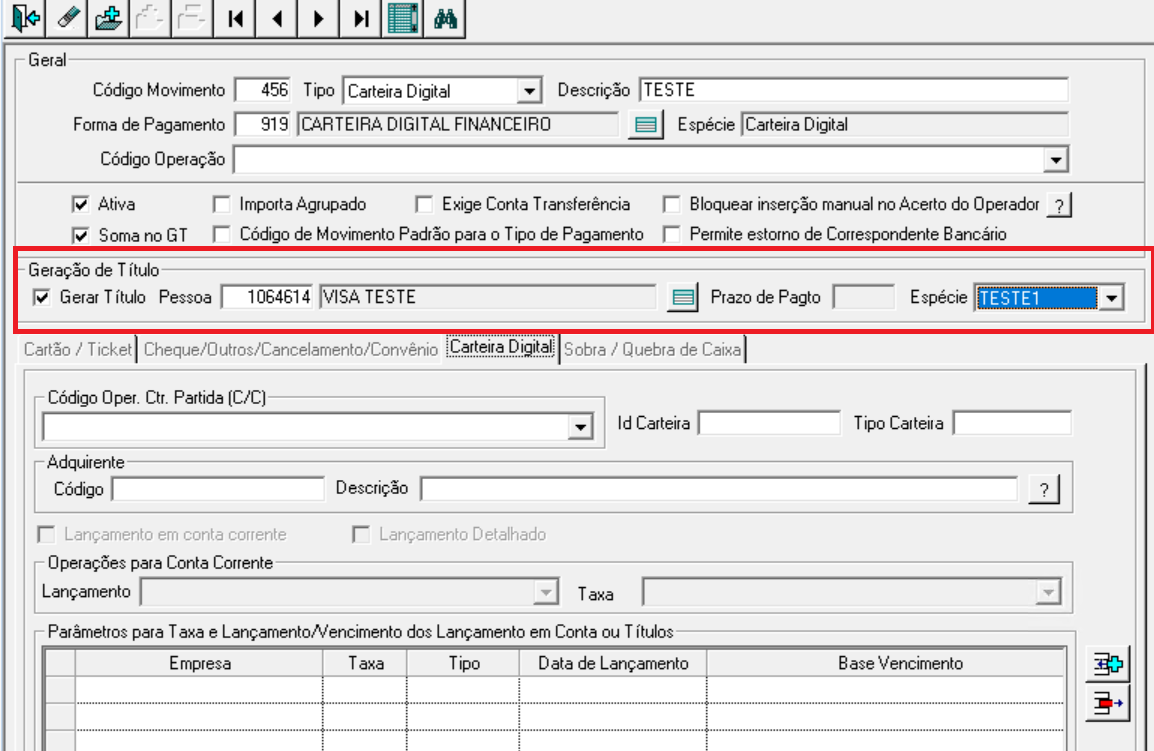Click the Empresa column header
Image resolution: width=1154 pixels, height=751 pixels.
tap(199, 663)
